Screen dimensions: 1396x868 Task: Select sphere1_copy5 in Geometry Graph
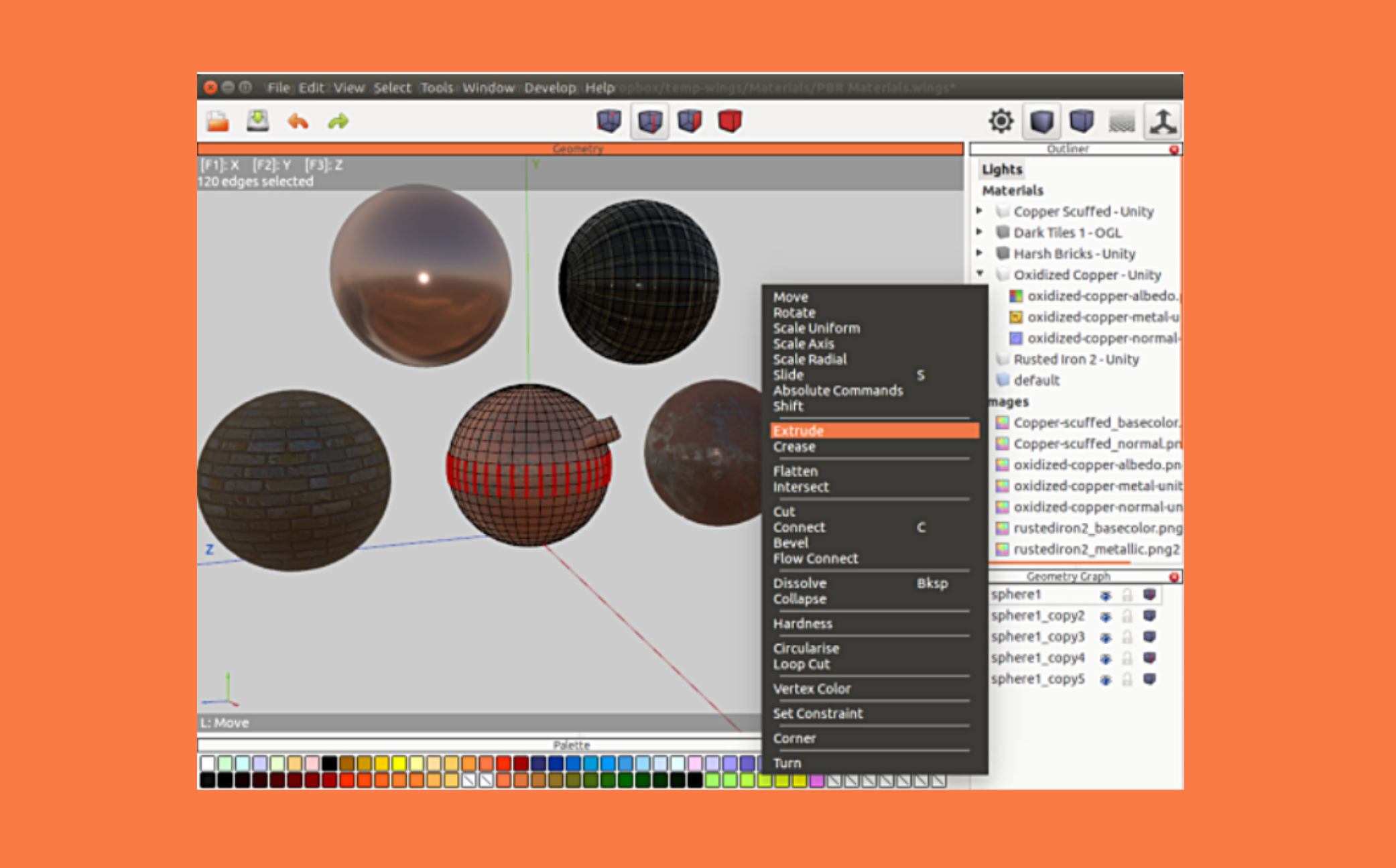[1037, 679]
